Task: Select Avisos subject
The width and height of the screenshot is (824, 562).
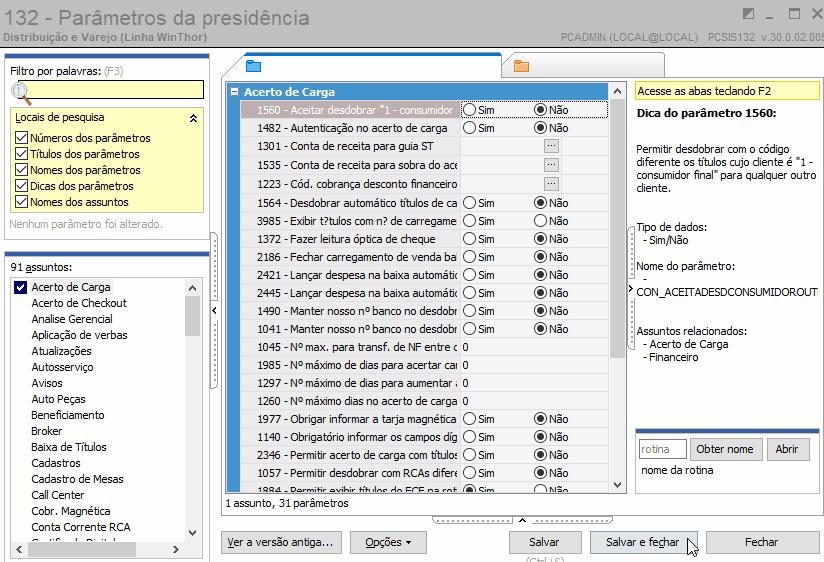Action: click(47, 383)
